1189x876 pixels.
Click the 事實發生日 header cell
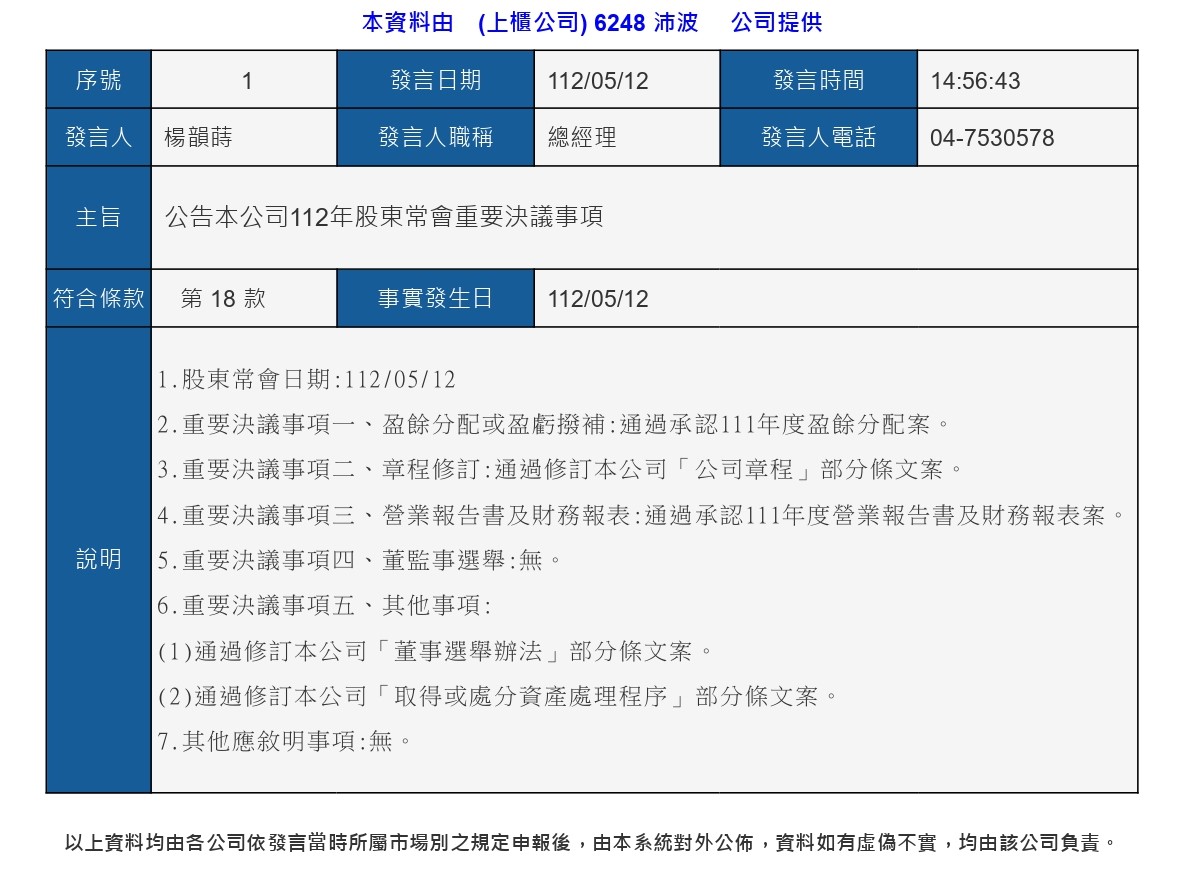436,298
